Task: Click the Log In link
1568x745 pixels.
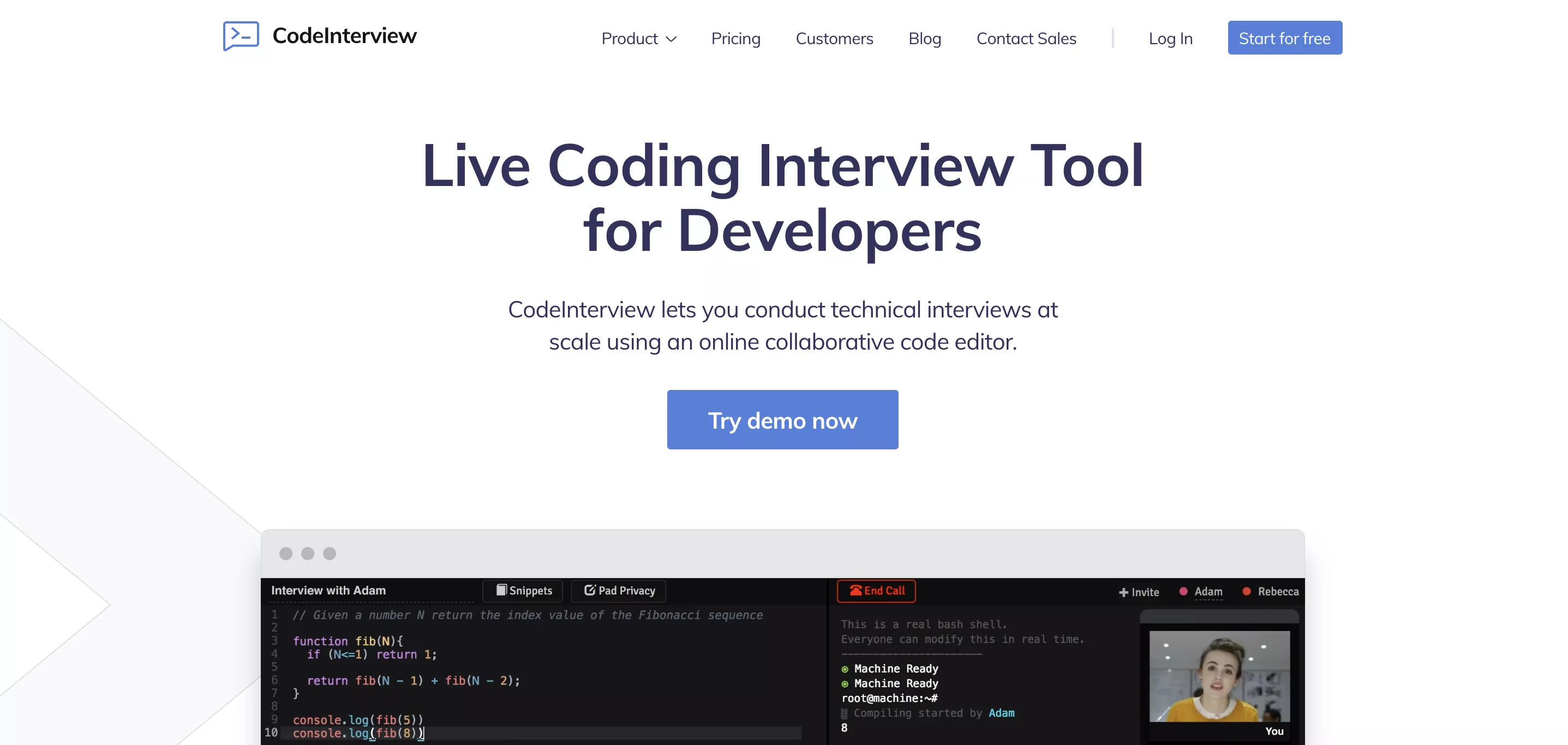Action: coord(1170,38)
